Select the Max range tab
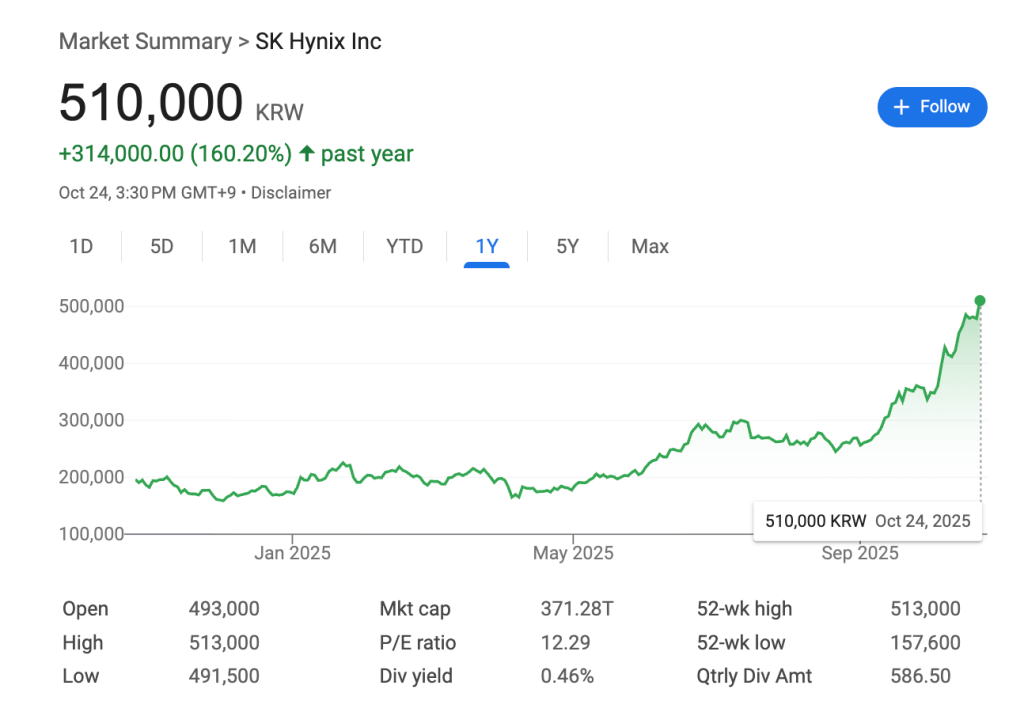Image resolution: width=1024 pixels, height=712 pixels. point(650,246)
